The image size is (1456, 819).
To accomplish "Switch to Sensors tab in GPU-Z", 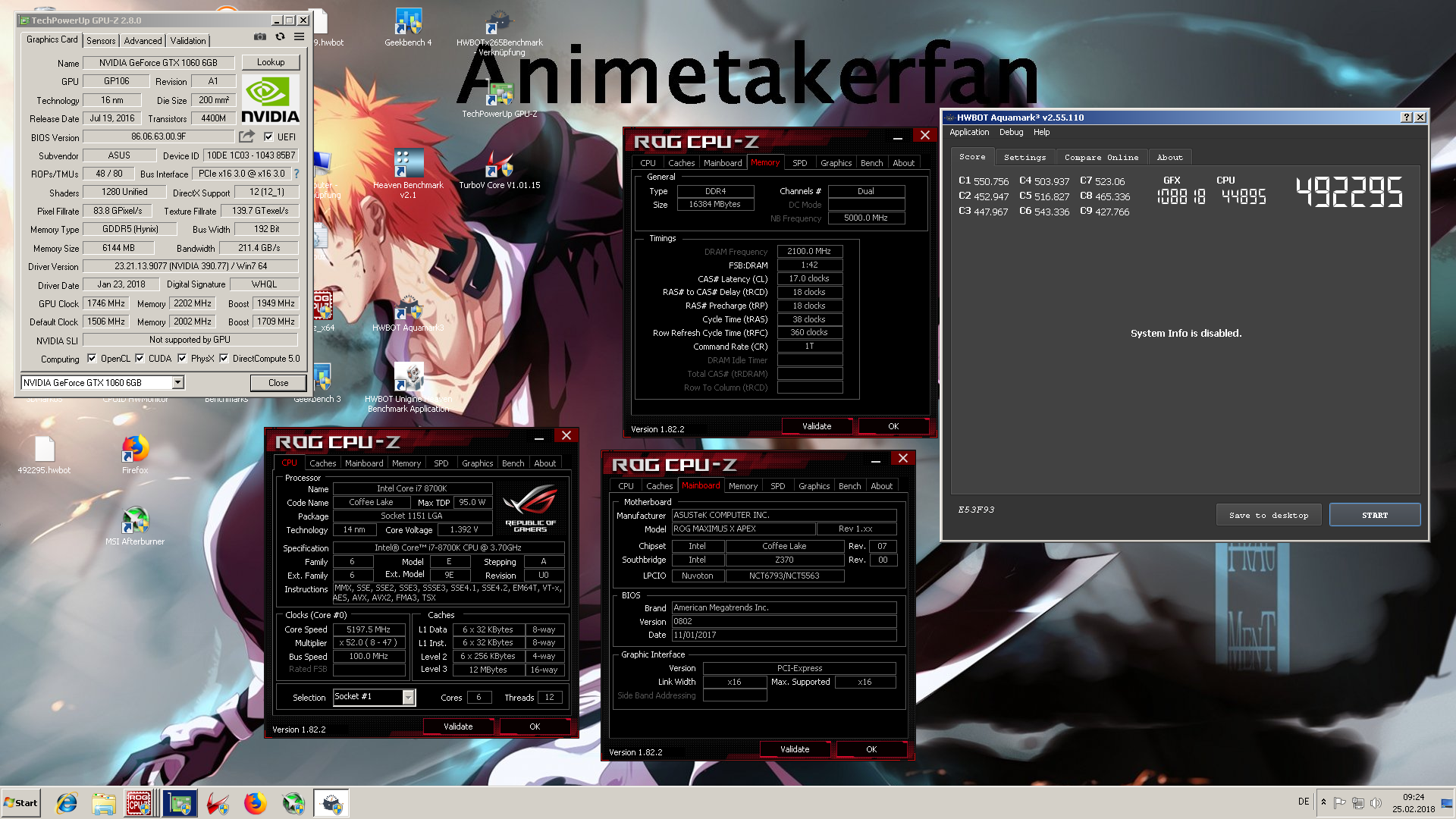I will (101, 41).
